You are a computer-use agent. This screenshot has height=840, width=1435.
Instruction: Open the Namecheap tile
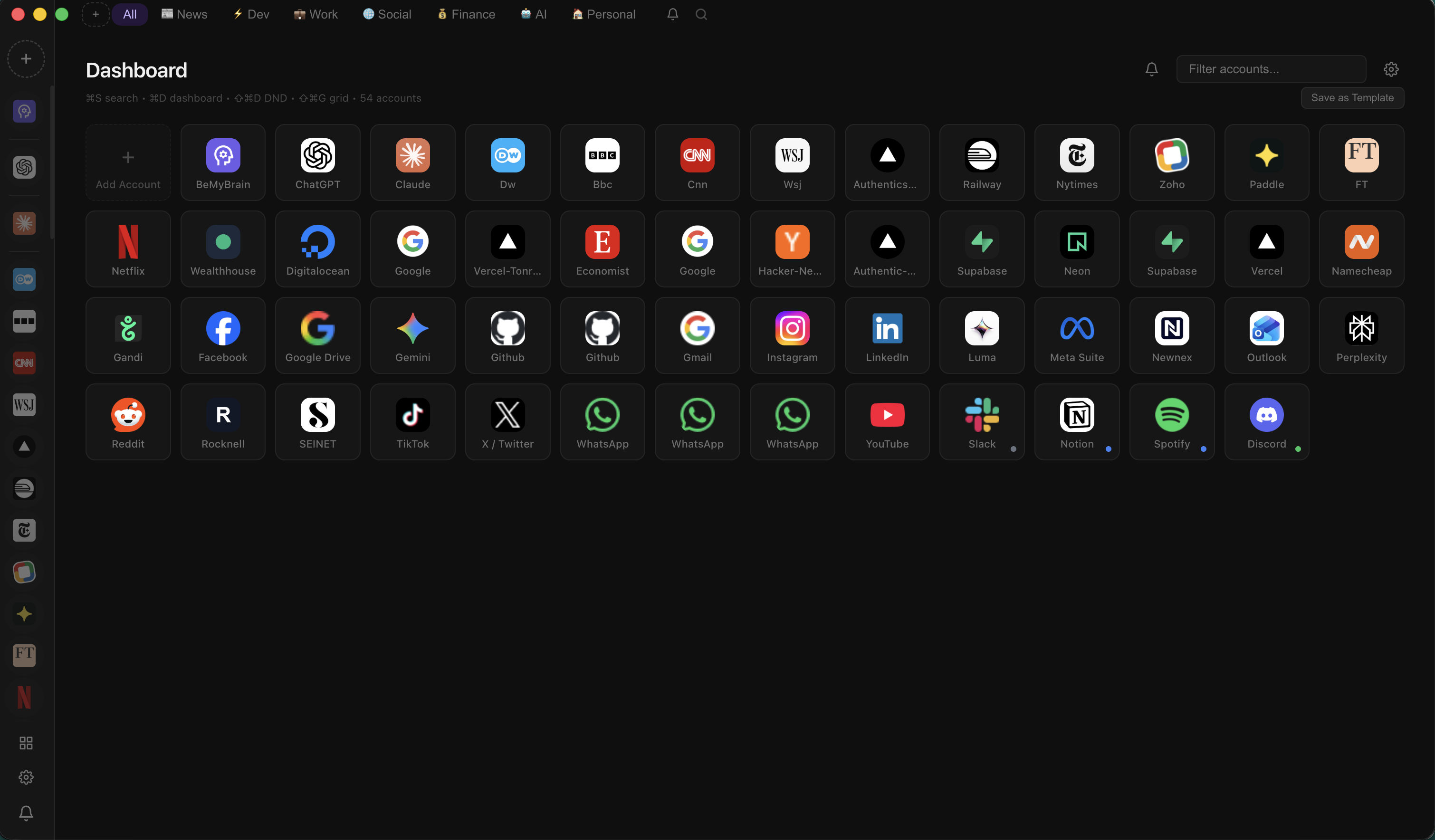click(1361, 249)
